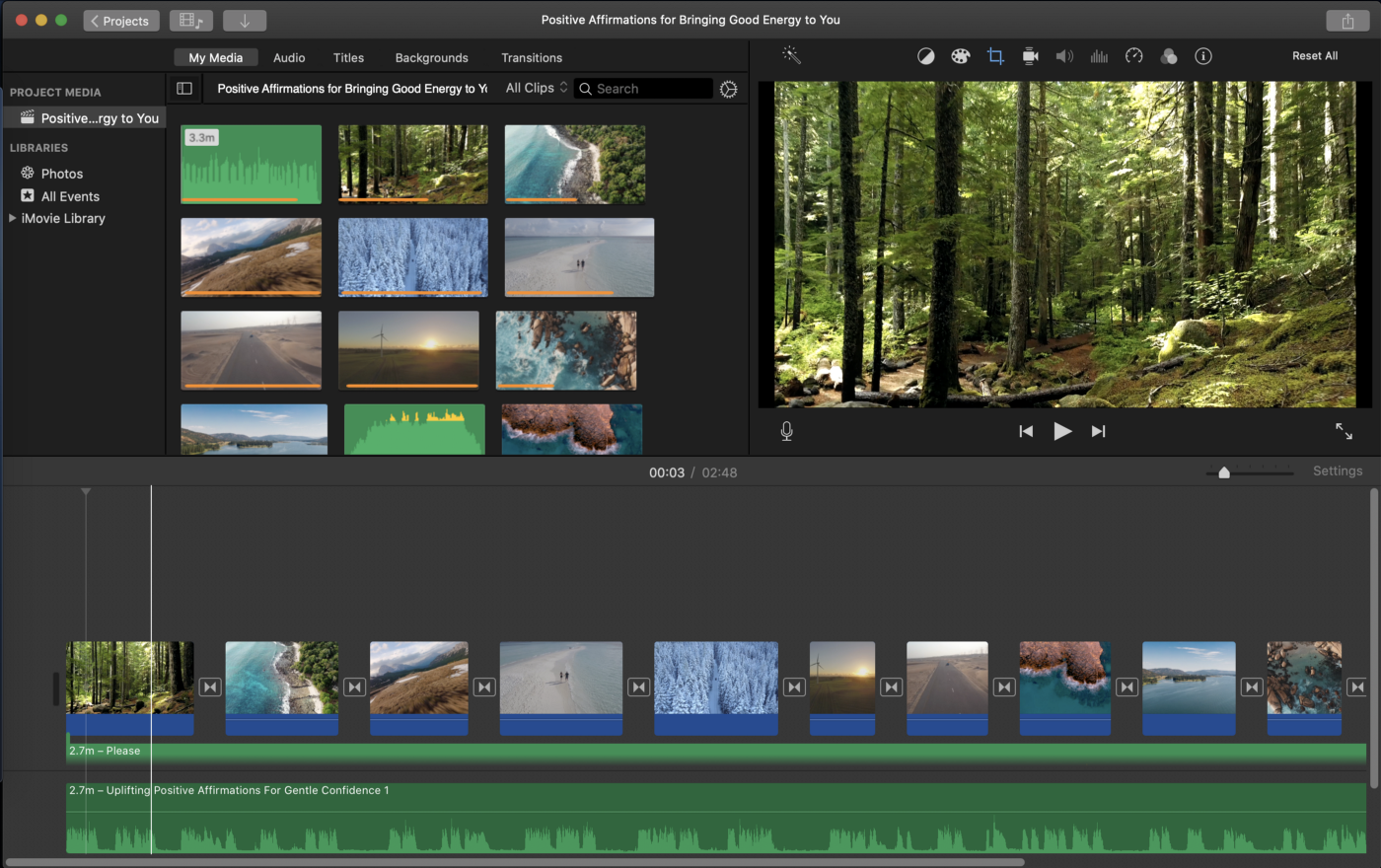Click the Reset All button
Viewport: 1381px width, 868px height.
(1315, 56)
